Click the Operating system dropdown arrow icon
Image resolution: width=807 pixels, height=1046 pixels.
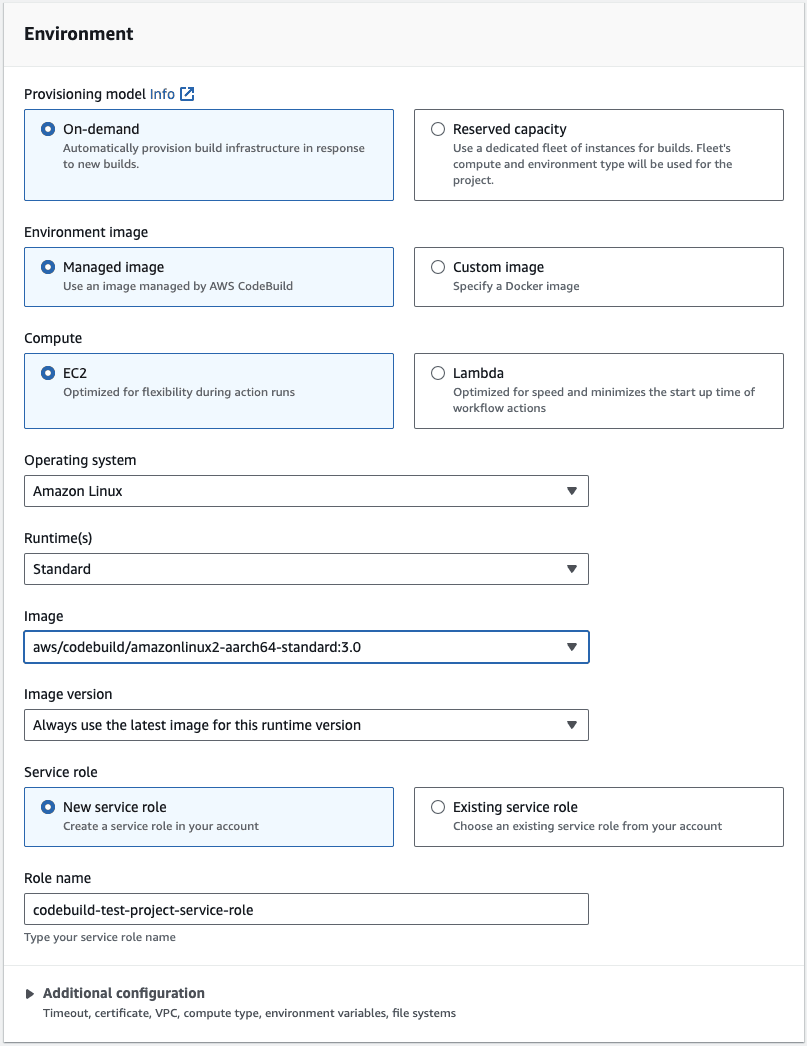point(572,491)
